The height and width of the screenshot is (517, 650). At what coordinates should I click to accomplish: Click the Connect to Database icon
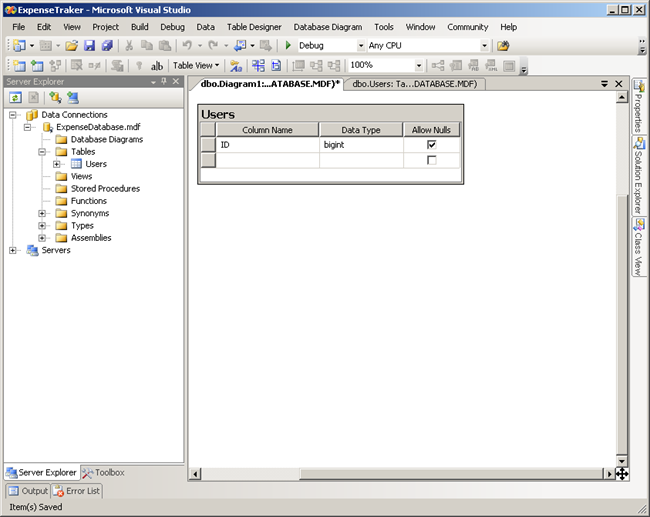[x=55, y=97]
